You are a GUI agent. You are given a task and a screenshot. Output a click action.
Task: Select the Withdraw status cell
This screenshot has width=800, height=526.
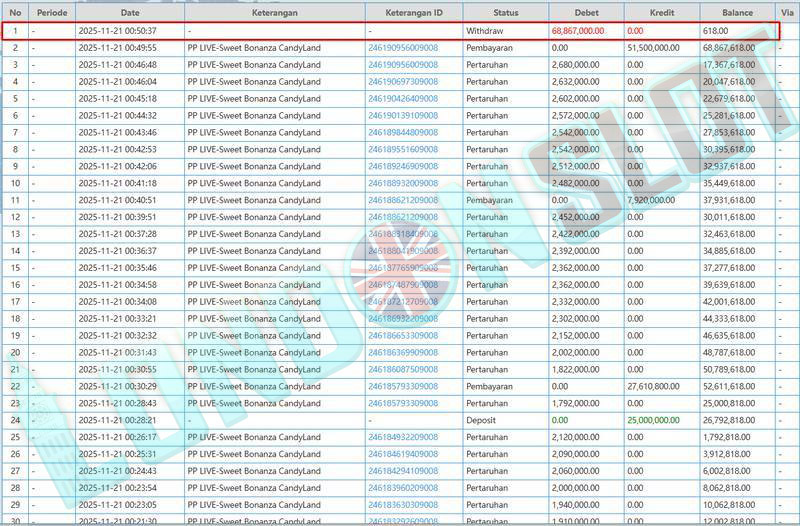pyautogui.click(x=485, y=31)
